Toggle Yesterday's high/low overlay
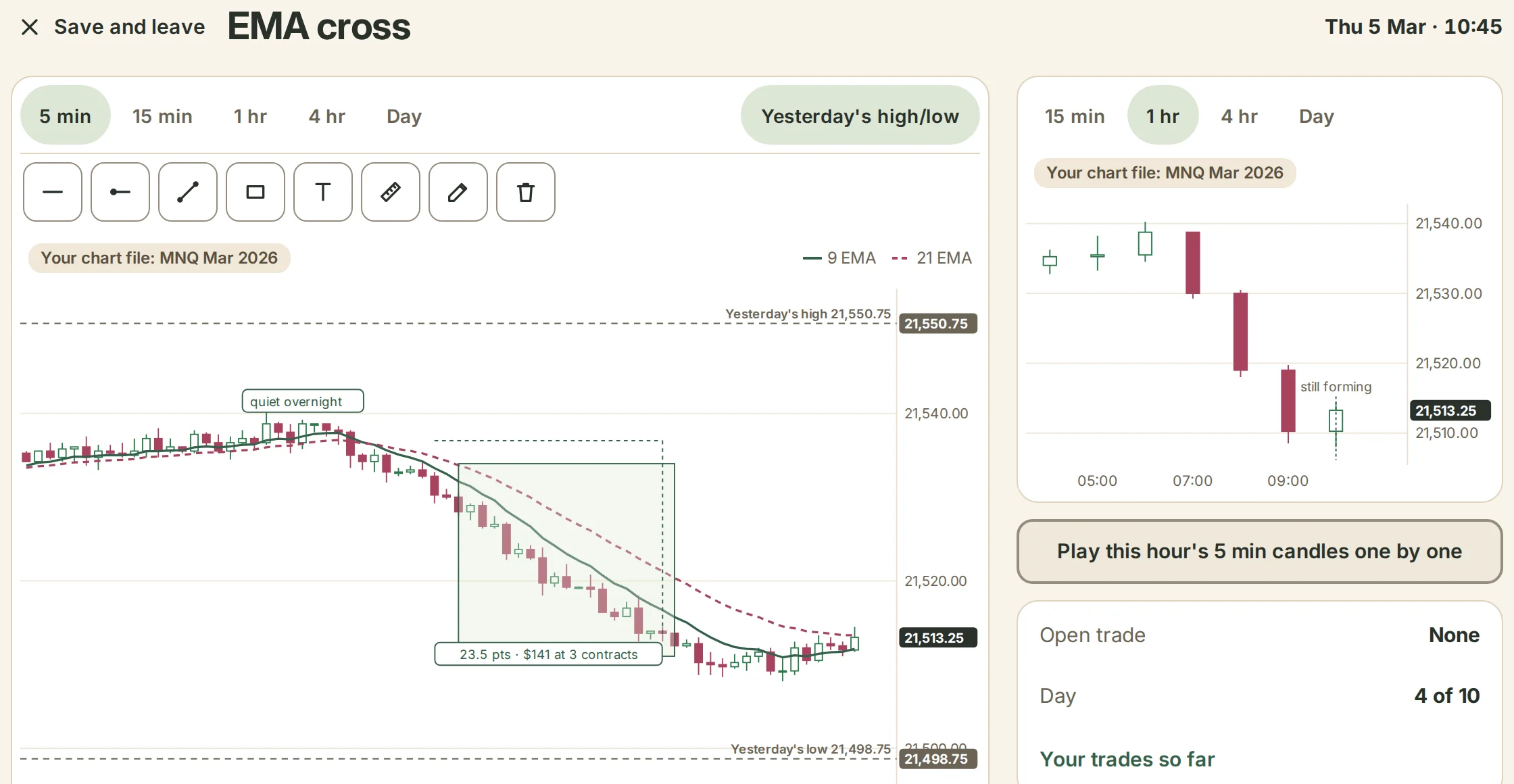 click(860, 116)
